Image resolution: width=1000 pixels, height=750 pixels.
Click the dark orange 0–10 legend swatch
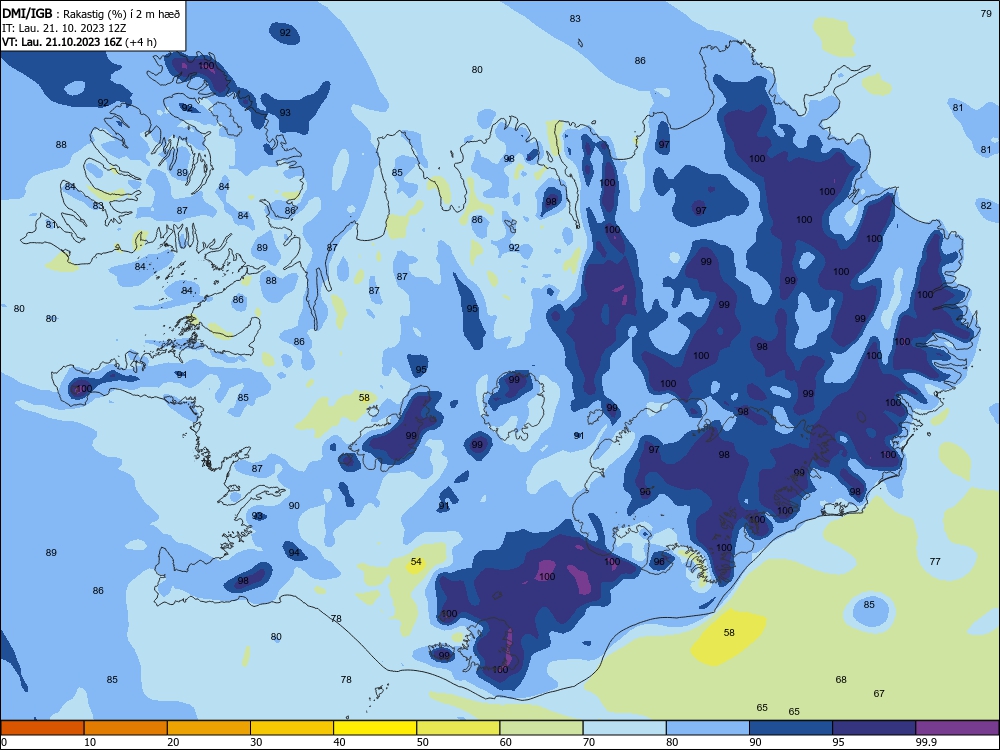tap(42, 728)
